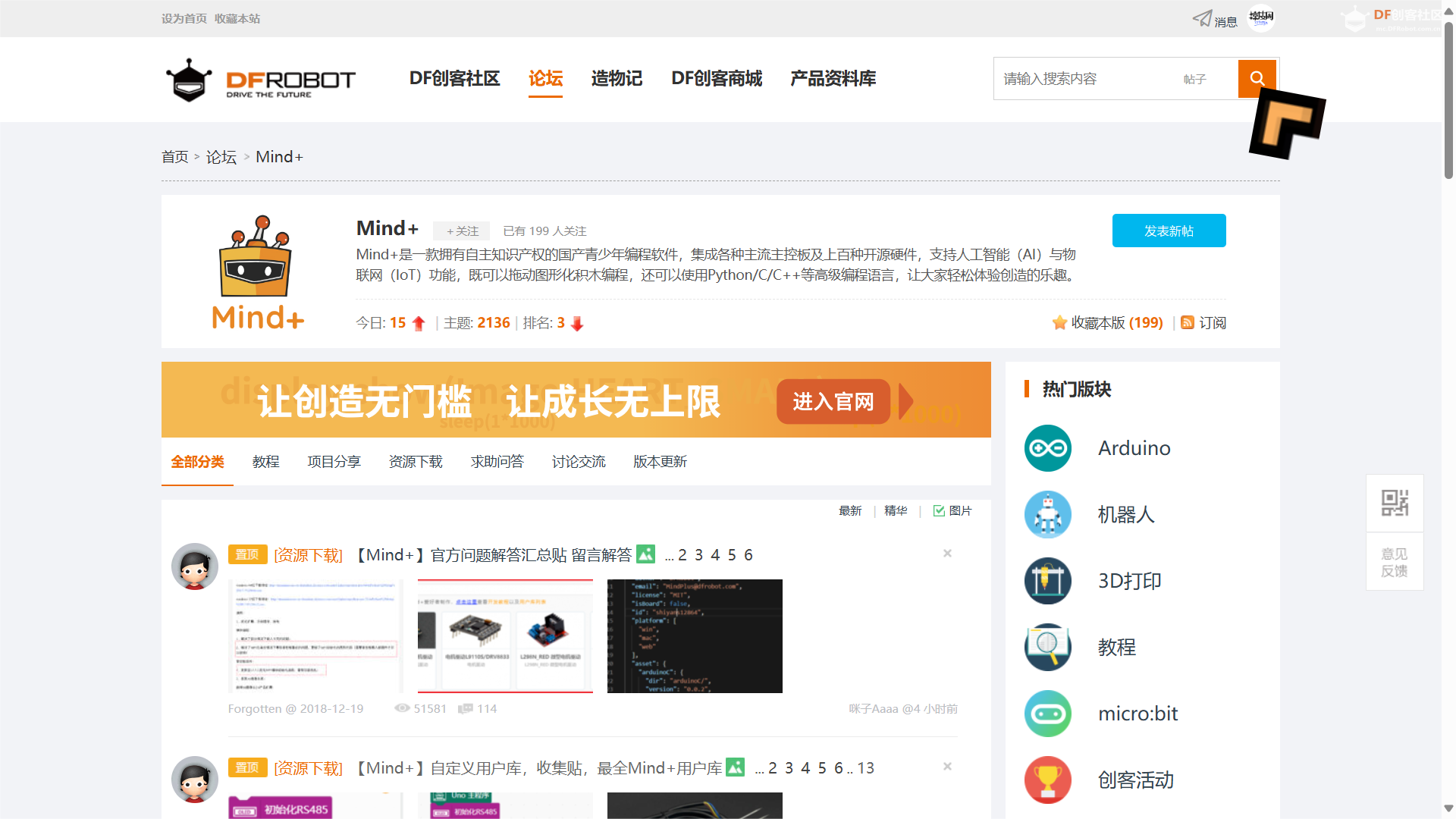Open the micro:bit hot section link

(1137, 714)
